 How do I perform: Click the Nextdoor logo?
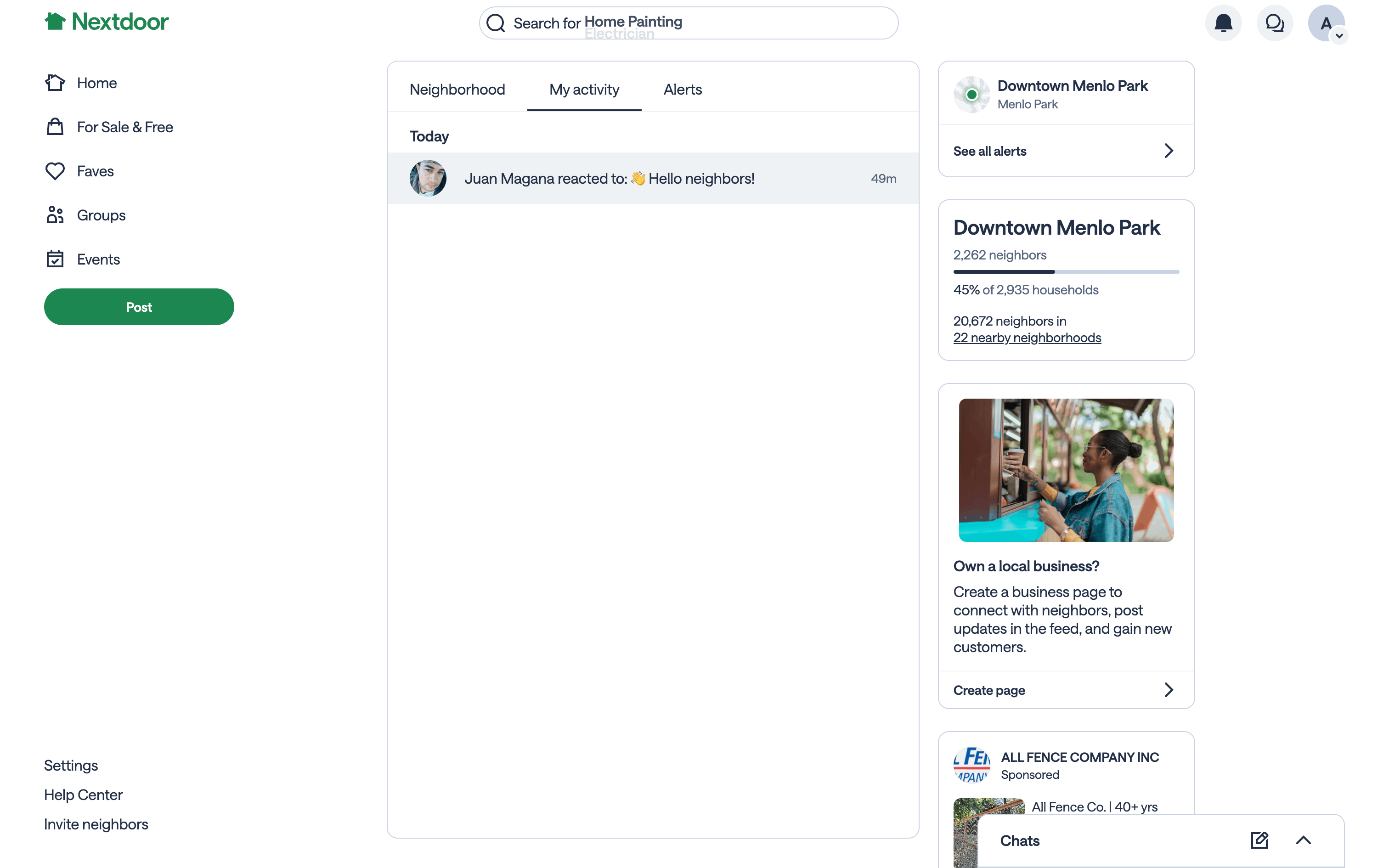point(106,21)
